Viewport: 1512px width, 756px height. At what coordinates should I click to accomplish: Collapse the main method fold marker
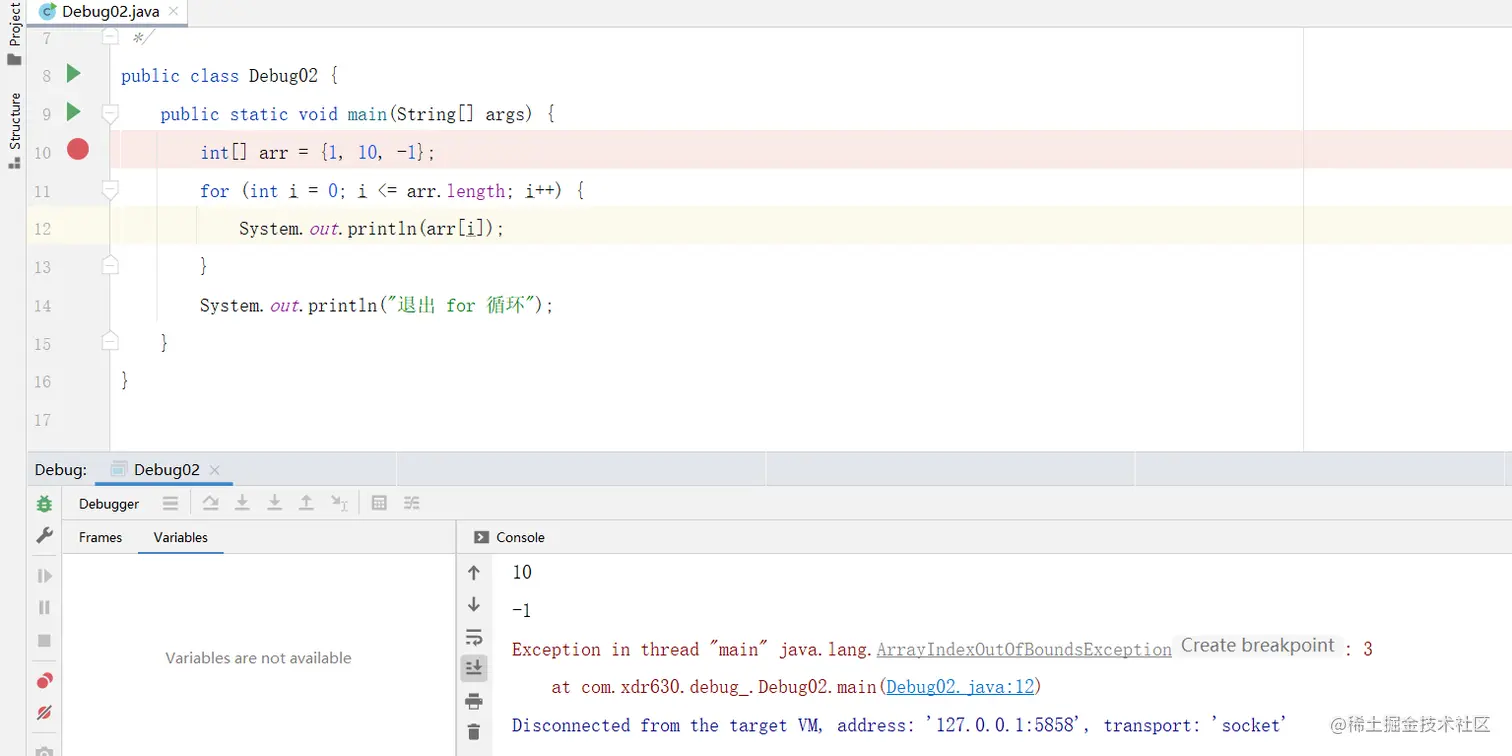click(x=110, y=113)
